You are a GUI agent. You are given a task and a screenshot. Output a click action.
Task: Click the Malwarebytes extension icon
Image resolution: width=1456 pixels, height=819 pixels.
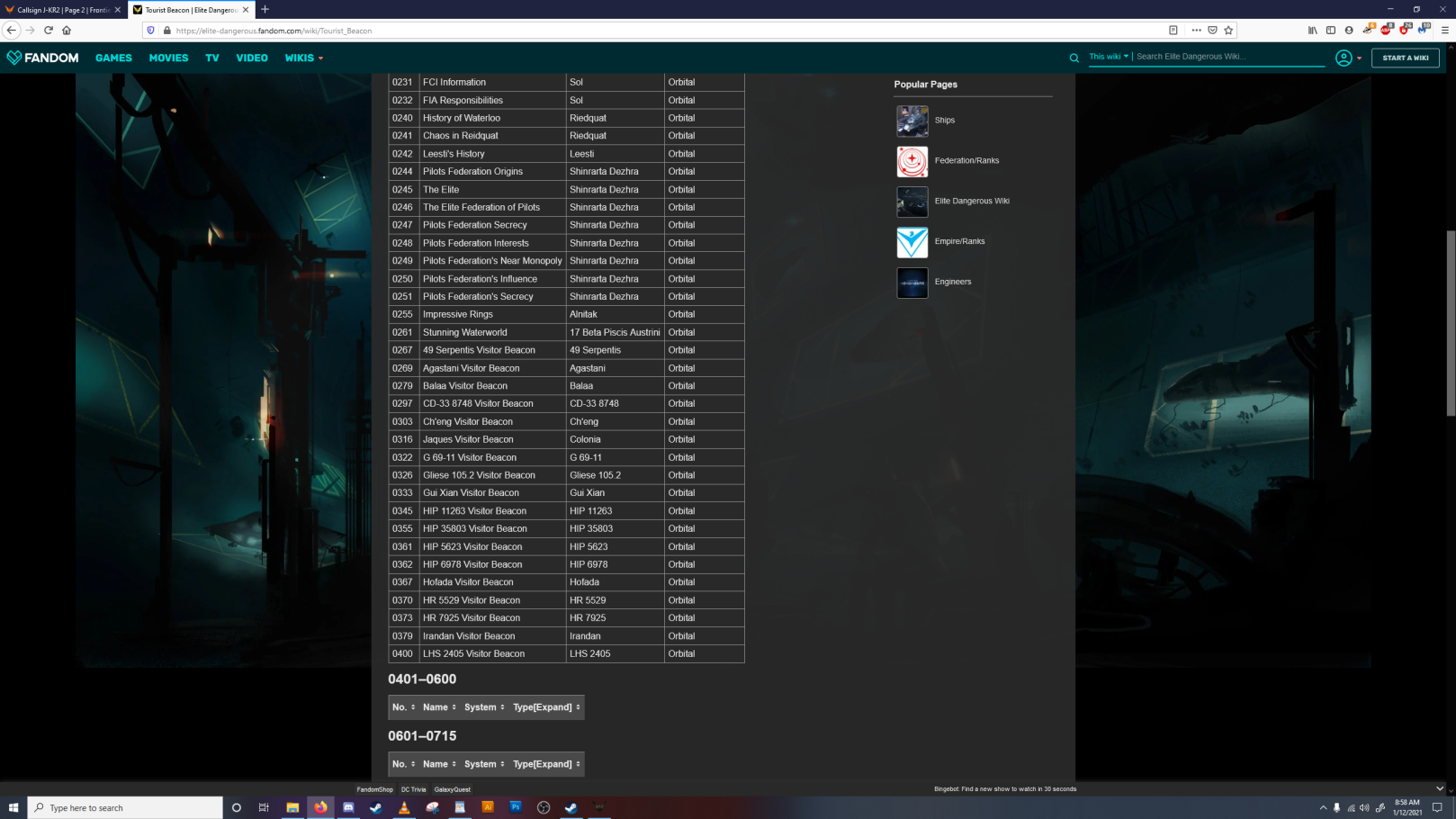pos(1423,30)
